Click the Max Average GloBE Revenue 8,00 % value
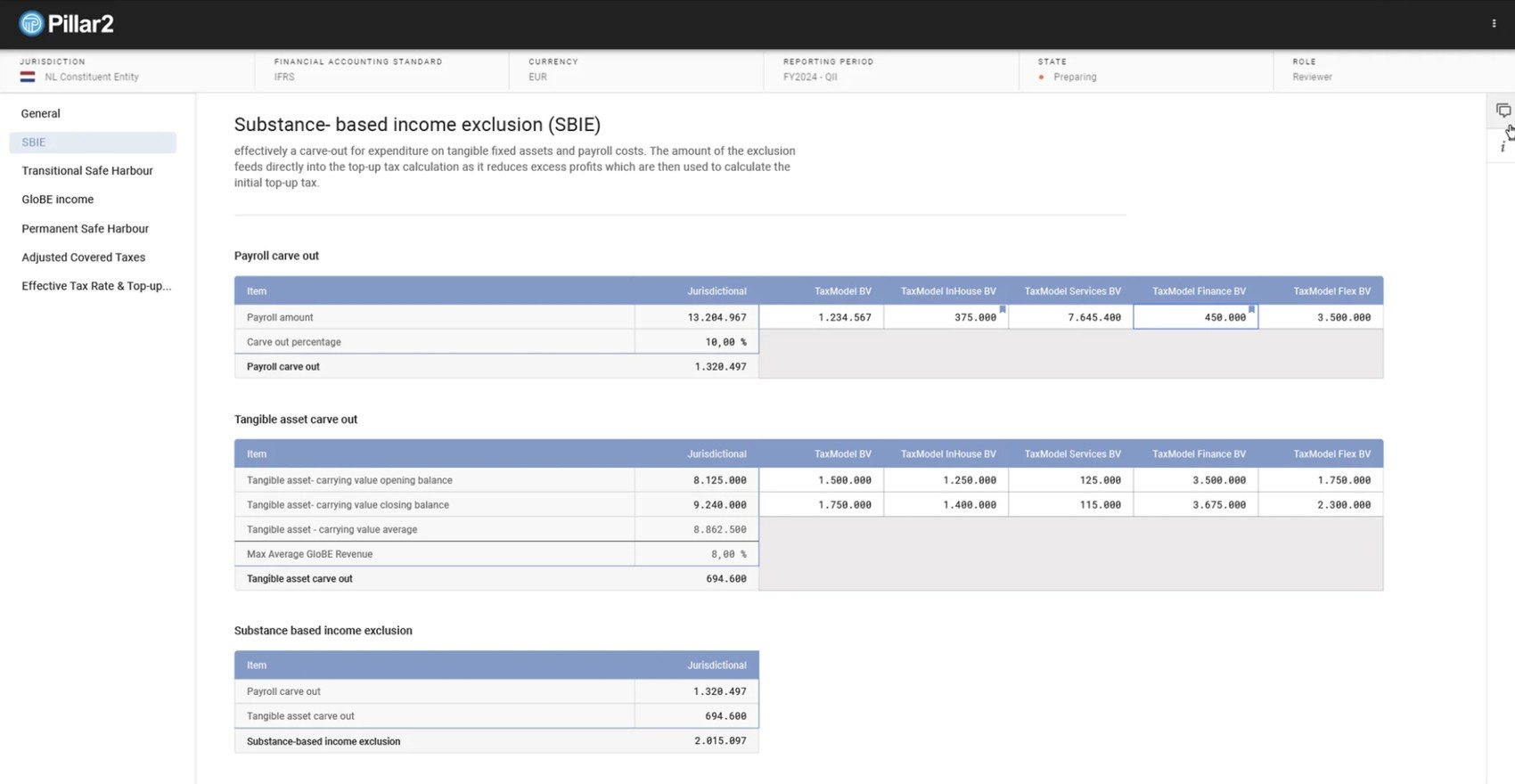This screenshot has width=1515, height=784. [697, 554]
